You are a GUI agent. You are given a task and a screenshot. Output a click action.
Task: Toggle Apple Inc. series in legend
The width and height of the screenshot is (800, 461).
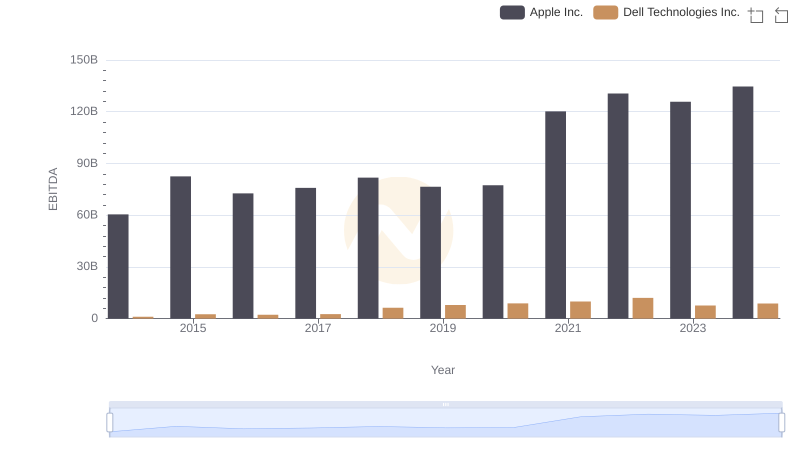click(x=541, y=12)
